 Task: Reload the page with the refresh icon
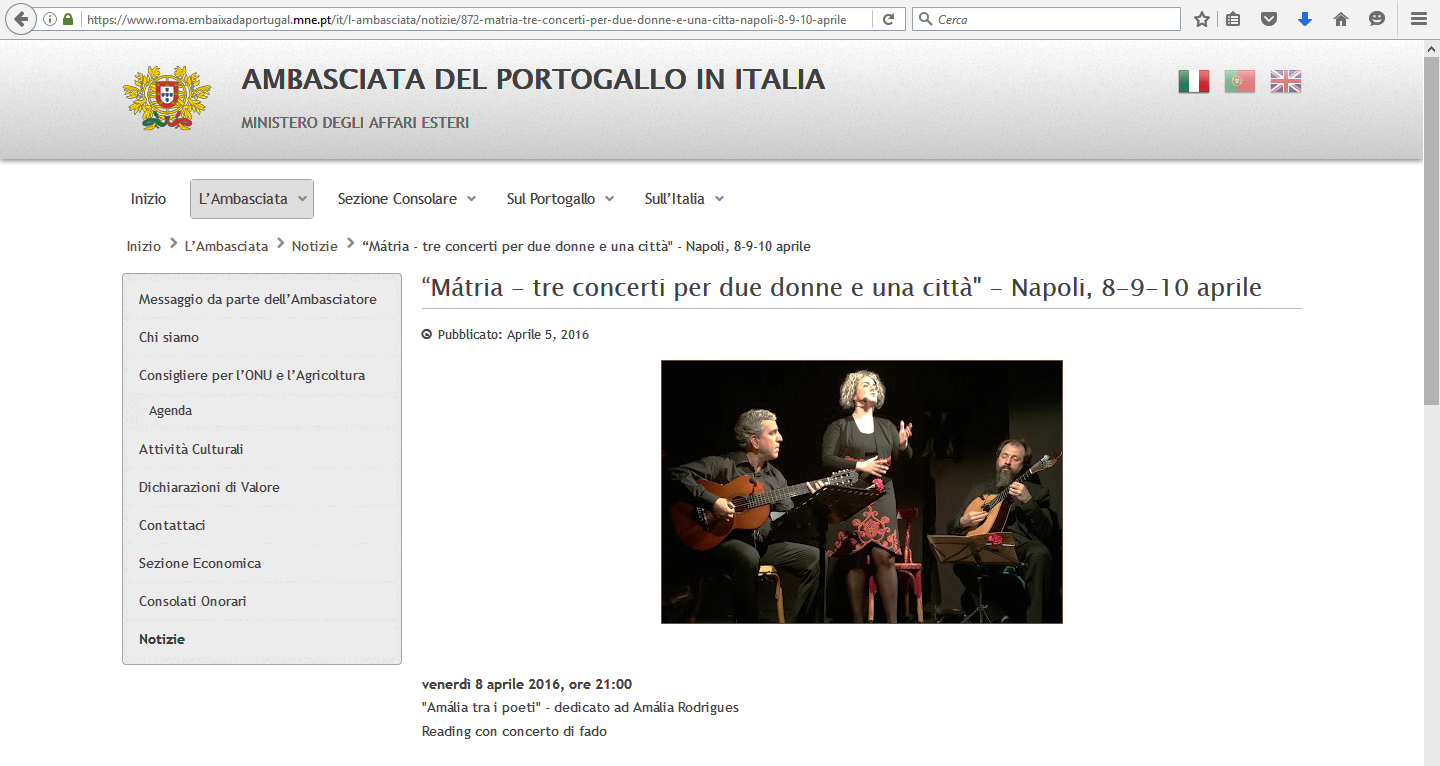[x=888, y=19]
